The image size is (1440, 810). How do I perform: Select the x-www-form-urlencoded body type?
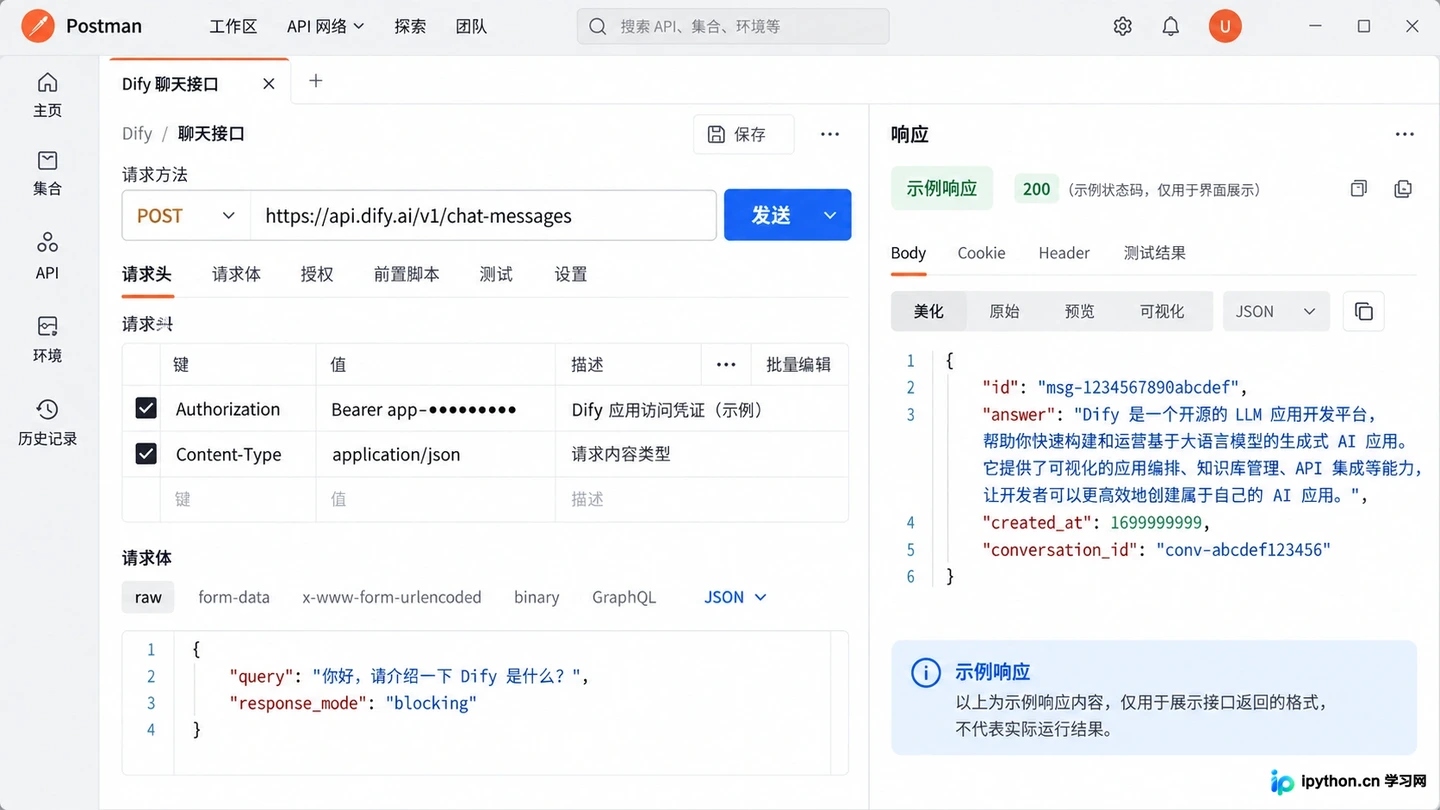[x=392, y=597]
